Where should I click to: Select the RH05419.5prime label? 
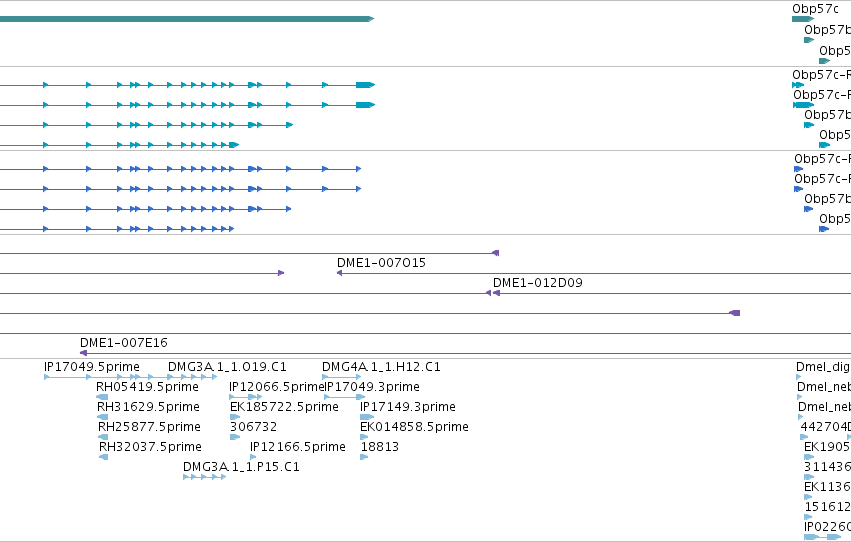click(x=147, y=387)
